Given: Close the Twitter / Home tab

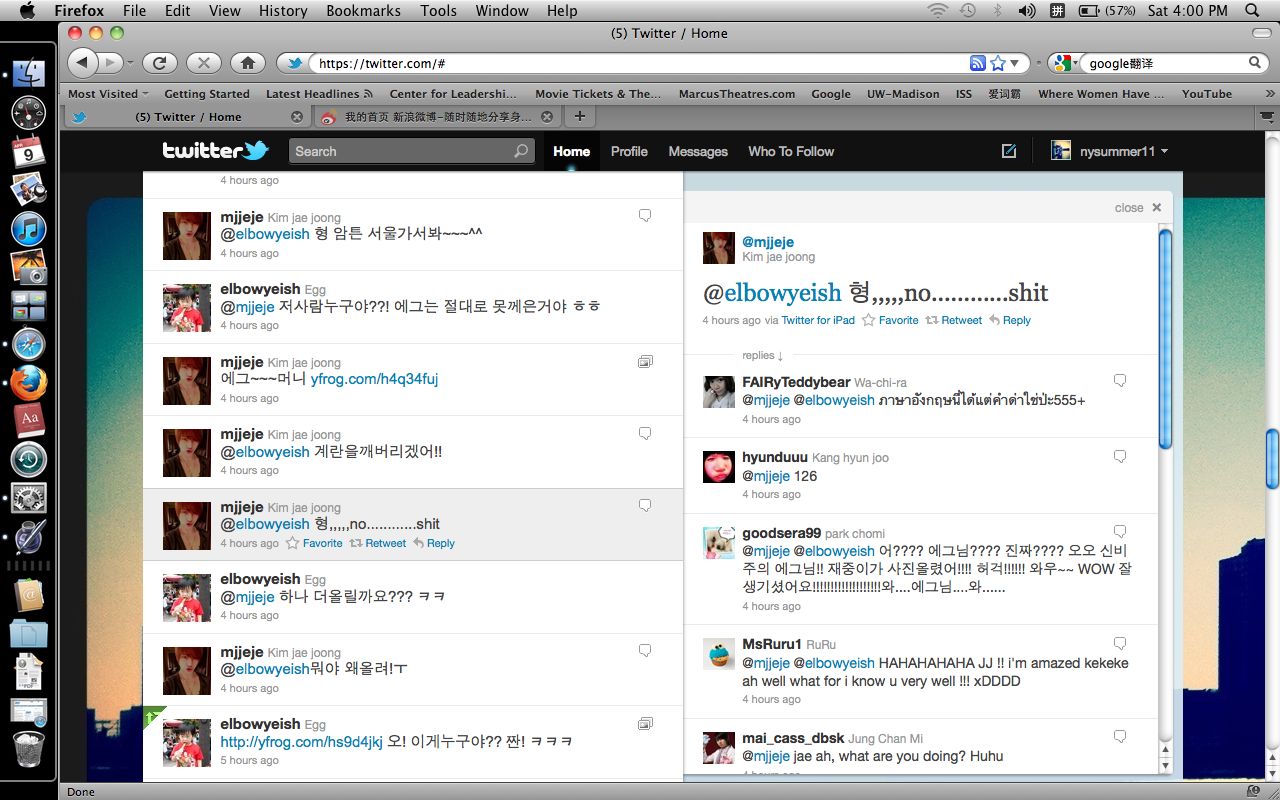Looking at the screenshot, I should click(x=296, y=117).
